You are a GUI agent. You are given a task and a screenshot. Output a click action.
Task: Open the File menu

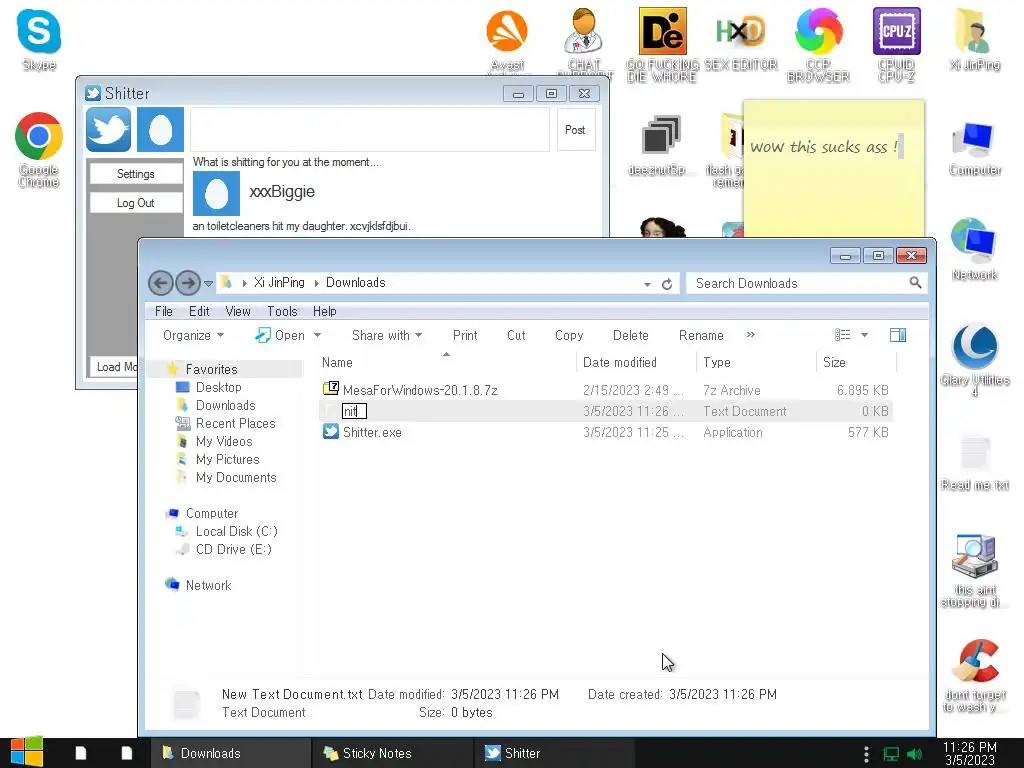pos(163,312)
